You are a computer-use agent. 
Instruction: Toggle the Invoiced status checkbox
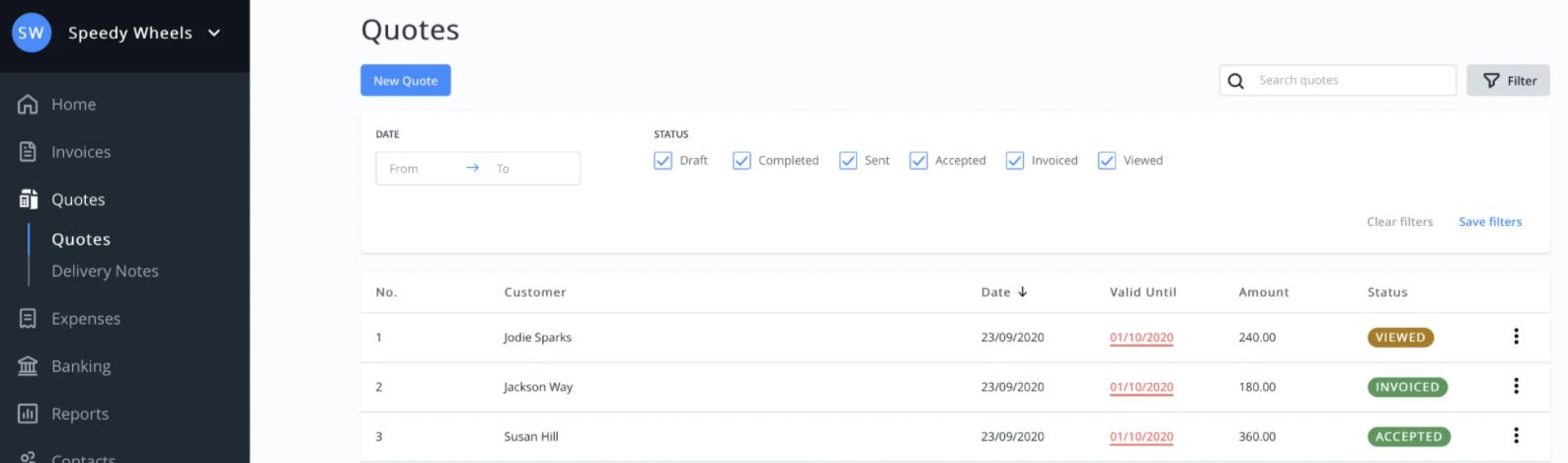(1014, 161)
